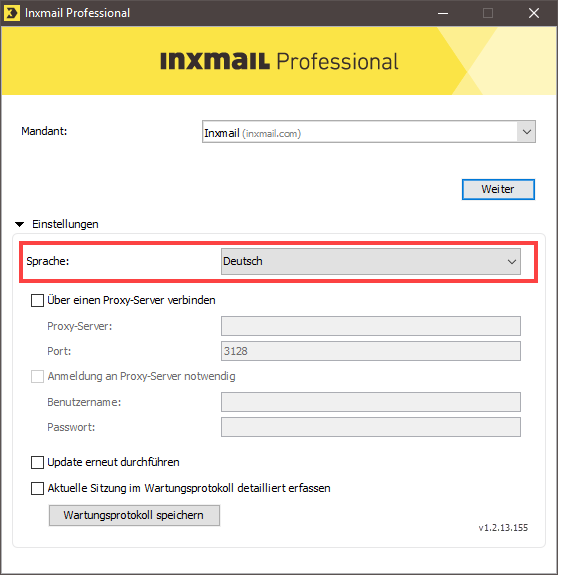The image size is (563, 575).
Task: Toggle 'Anmeldung an Proxy-Server notwendig' checkbox
Action: pyautogui.click(x=37, y=377)
